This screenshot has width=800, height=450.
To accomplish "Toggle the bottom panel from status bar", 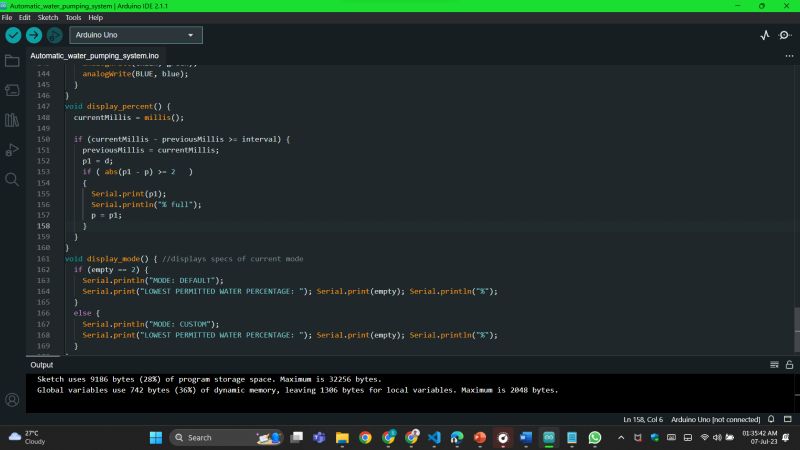I will 788,419.
